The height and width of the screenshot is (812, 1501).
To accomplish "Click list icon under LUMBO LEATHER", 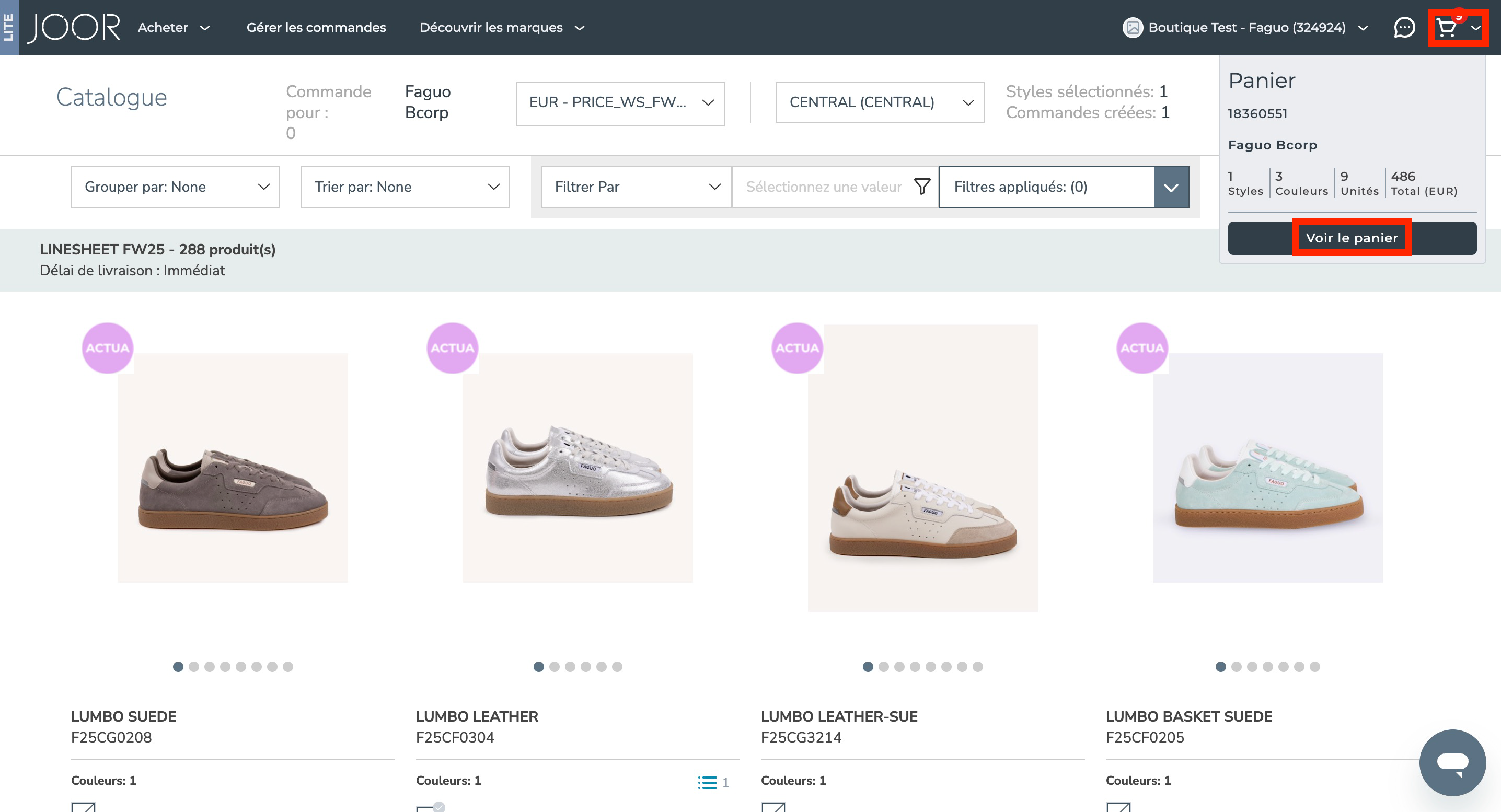I will pyautogui.click(x=707, y=782).
